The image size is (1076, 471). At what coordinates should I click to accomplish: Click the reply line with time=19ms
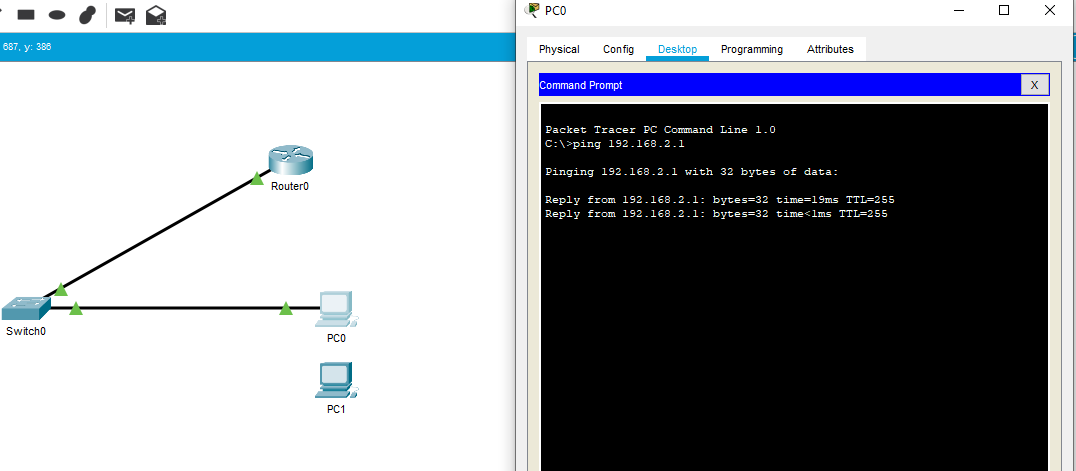(720, 200)
